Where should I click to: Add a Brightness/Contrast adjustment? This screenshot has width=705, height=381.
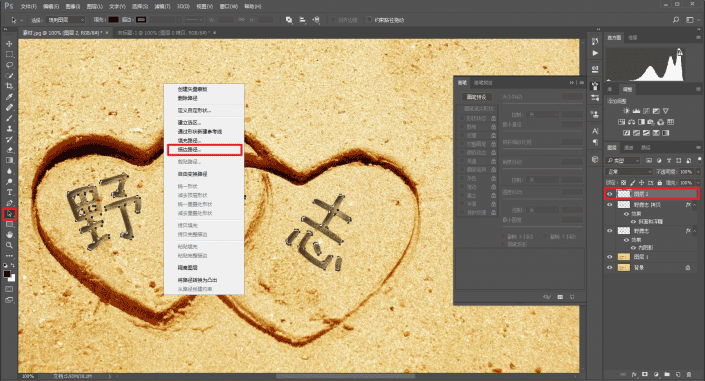[626, 111]
